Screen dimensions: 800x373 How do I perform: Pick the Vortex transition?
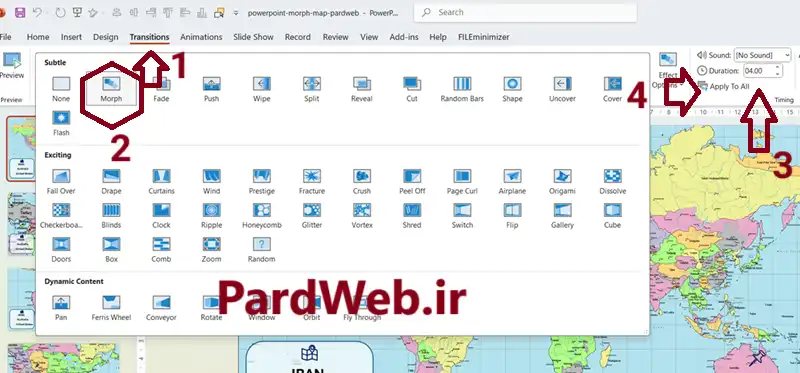coord(362,215)
